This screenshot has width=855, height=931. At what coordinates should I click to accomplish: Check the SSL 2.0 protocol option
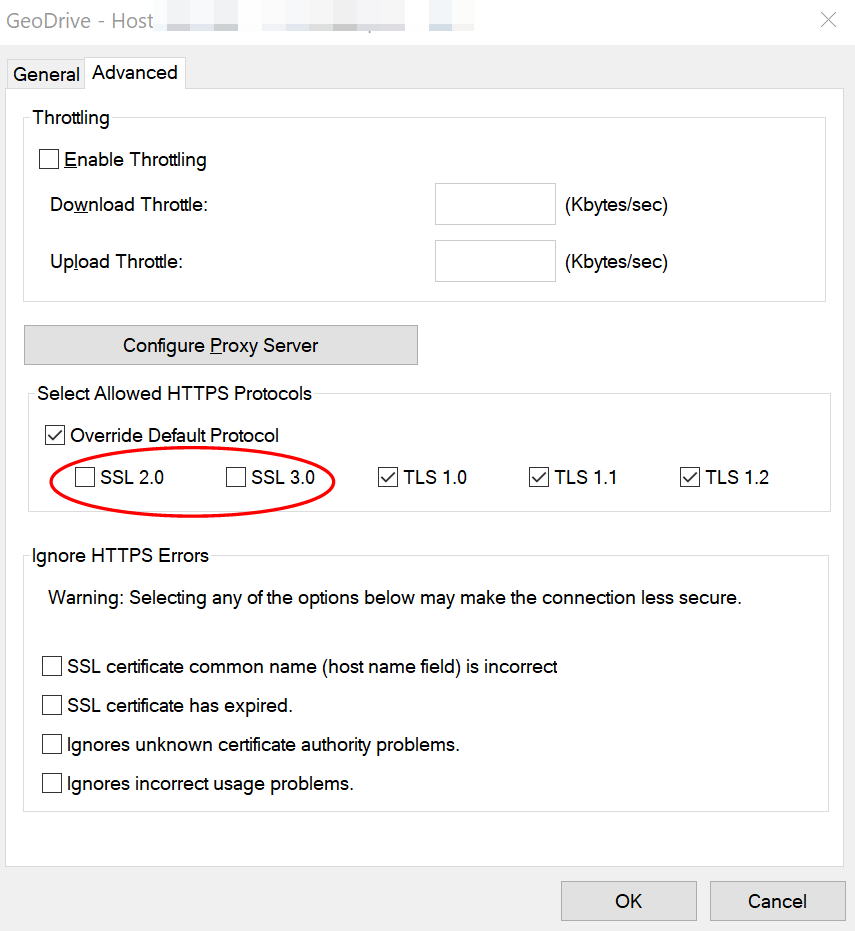tap(85, 477)
